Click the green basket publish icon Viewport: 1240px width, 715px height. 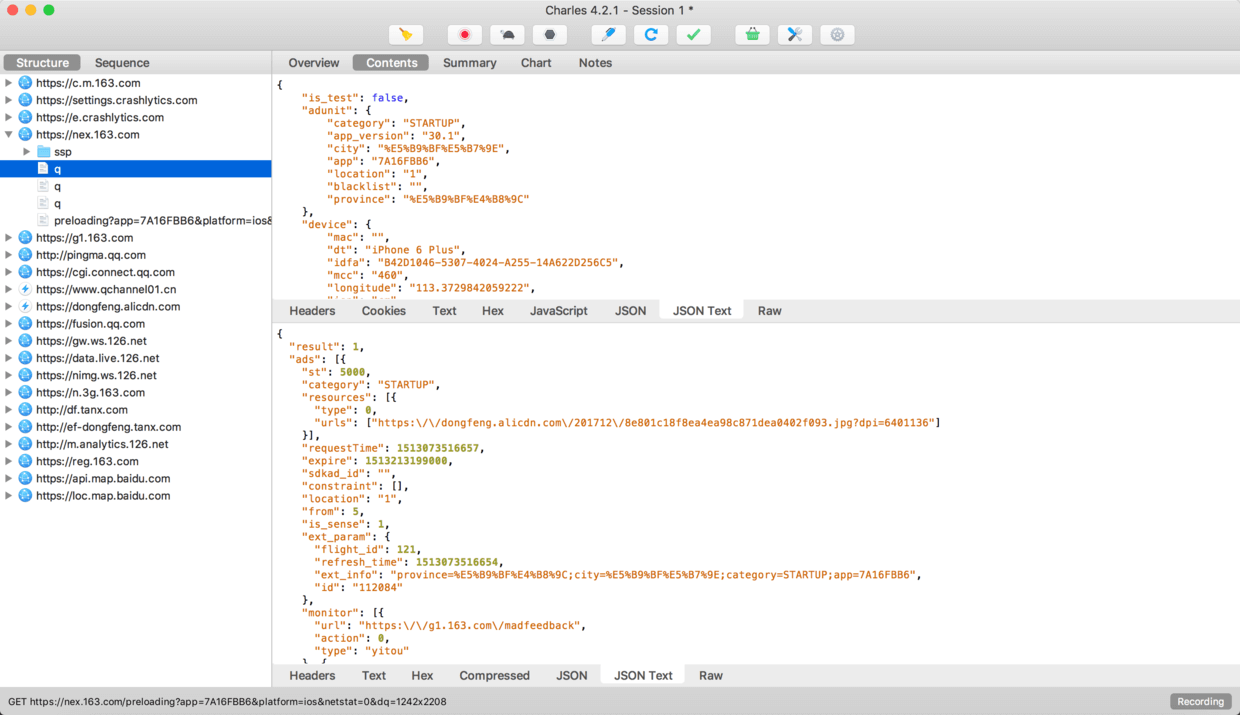coord(752,35)
